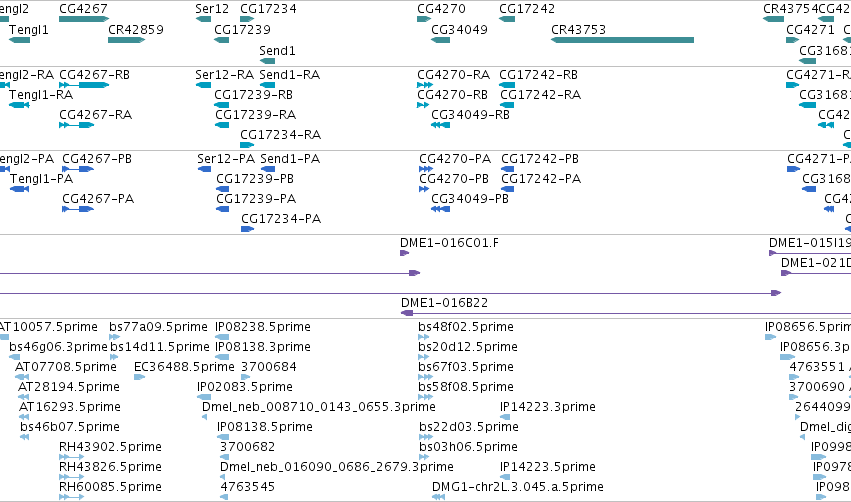Select protein Send1-PA
Image resolution: width=851 pixels, height=502 pixels.
[290, 158]
